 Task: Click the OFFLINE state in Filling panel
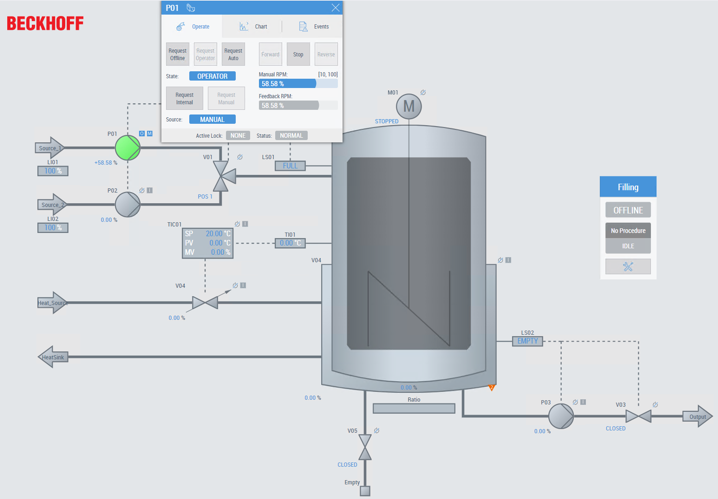627,210
